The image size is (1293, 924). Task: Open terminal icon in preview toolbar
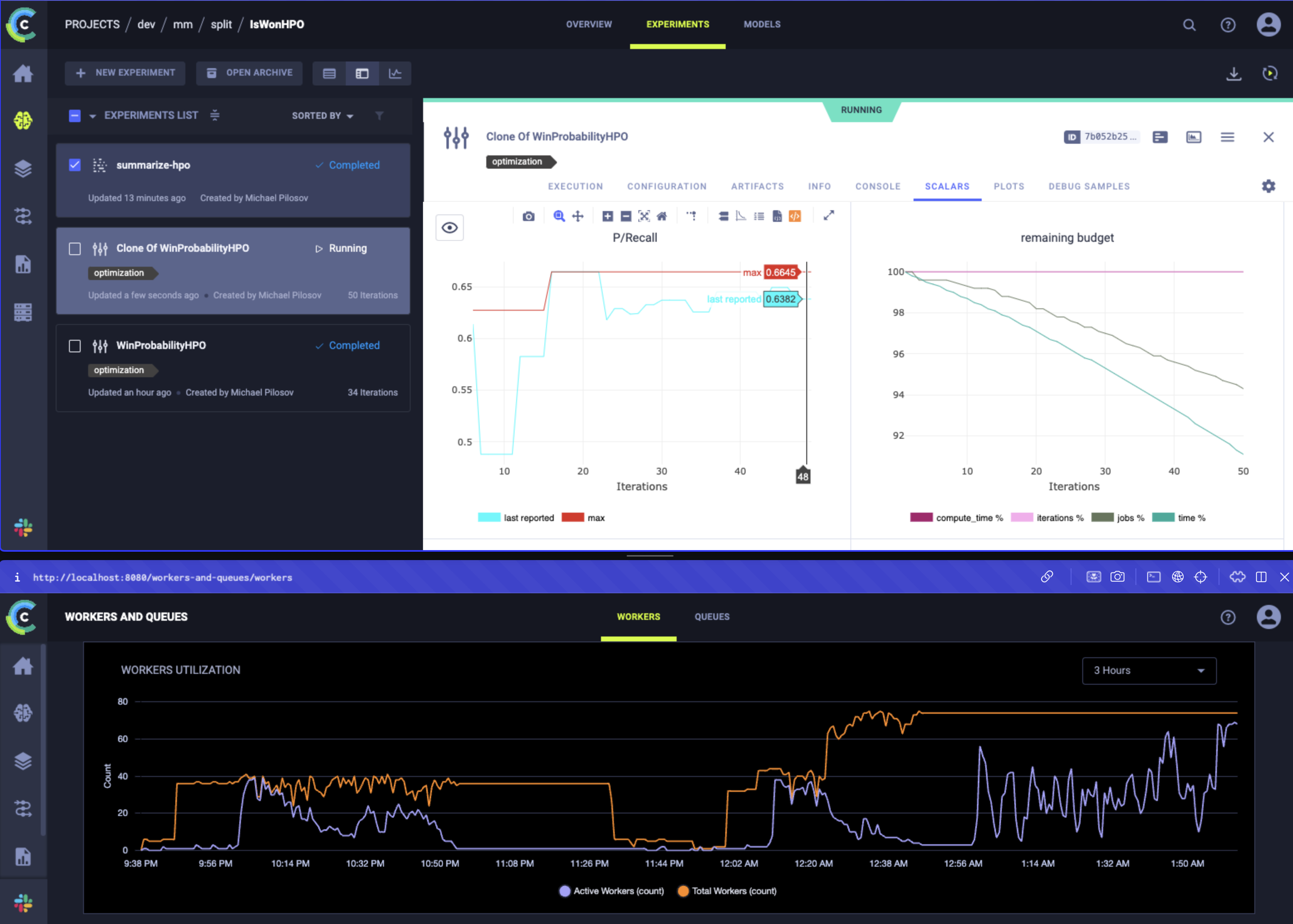[x=1154, y=577]
